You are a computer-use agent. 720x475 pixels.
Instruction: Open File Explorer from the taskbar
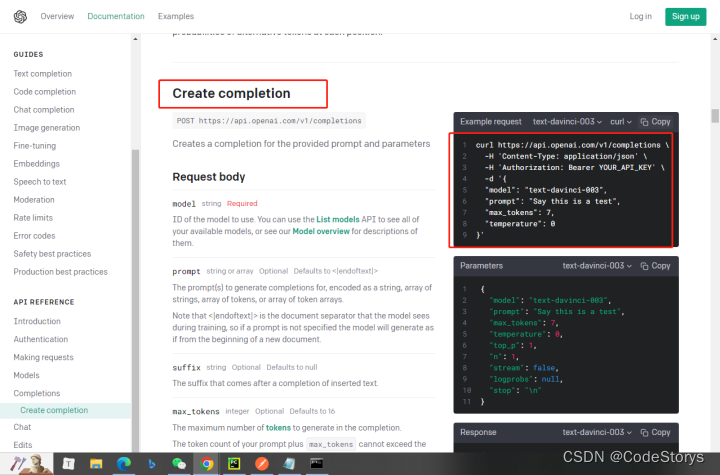tap(96, 464)
